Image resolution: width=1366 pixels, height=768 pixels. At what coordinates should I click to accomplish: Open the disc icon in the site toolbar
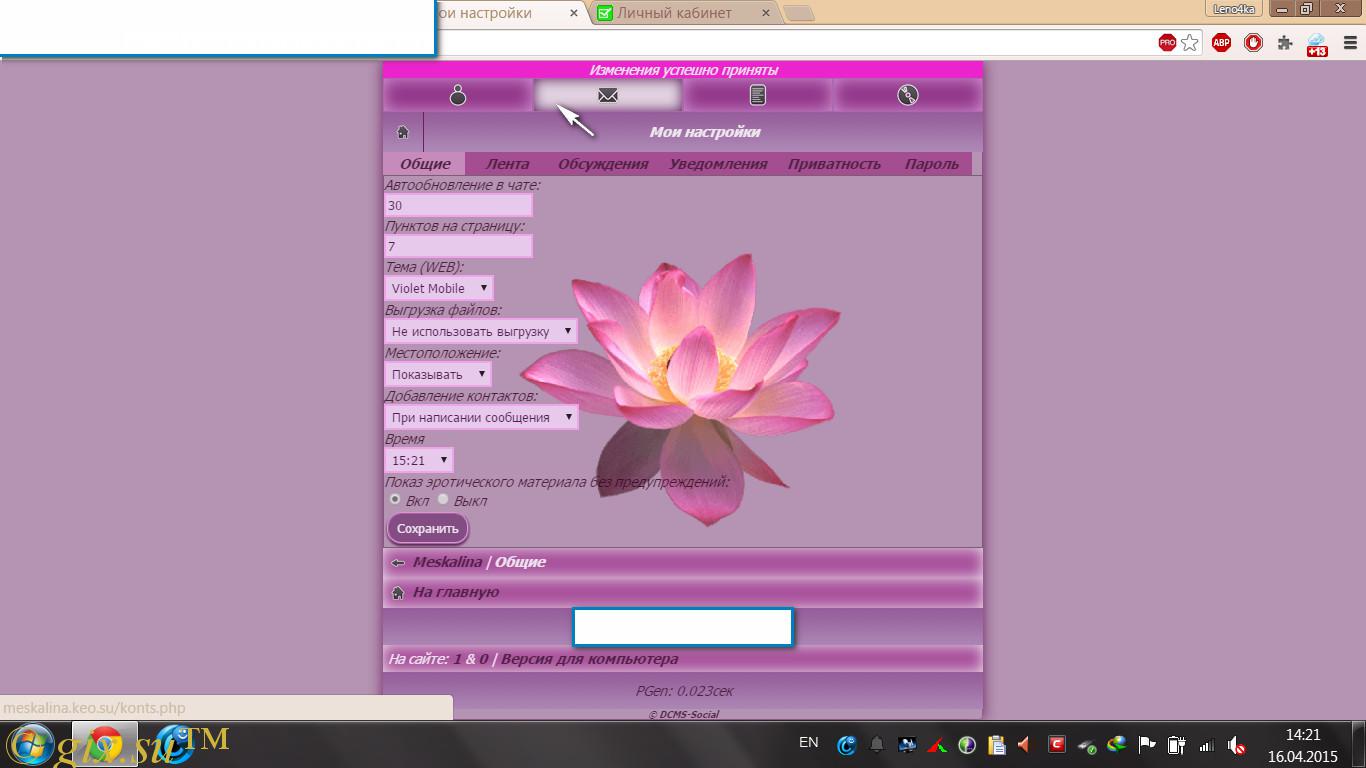point(907,95)
